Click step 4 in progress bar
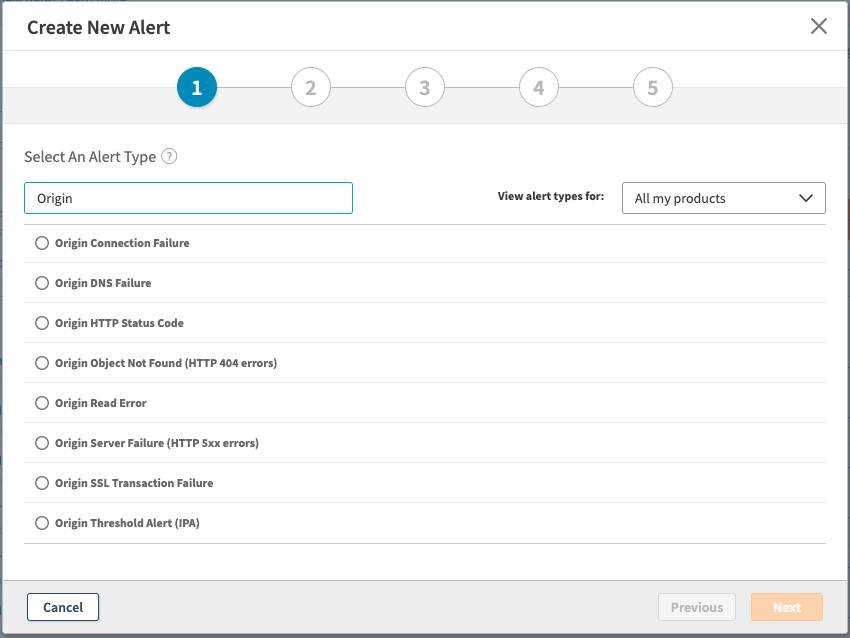The width and height of the screenshot is (850, 638). coord(538,88)
